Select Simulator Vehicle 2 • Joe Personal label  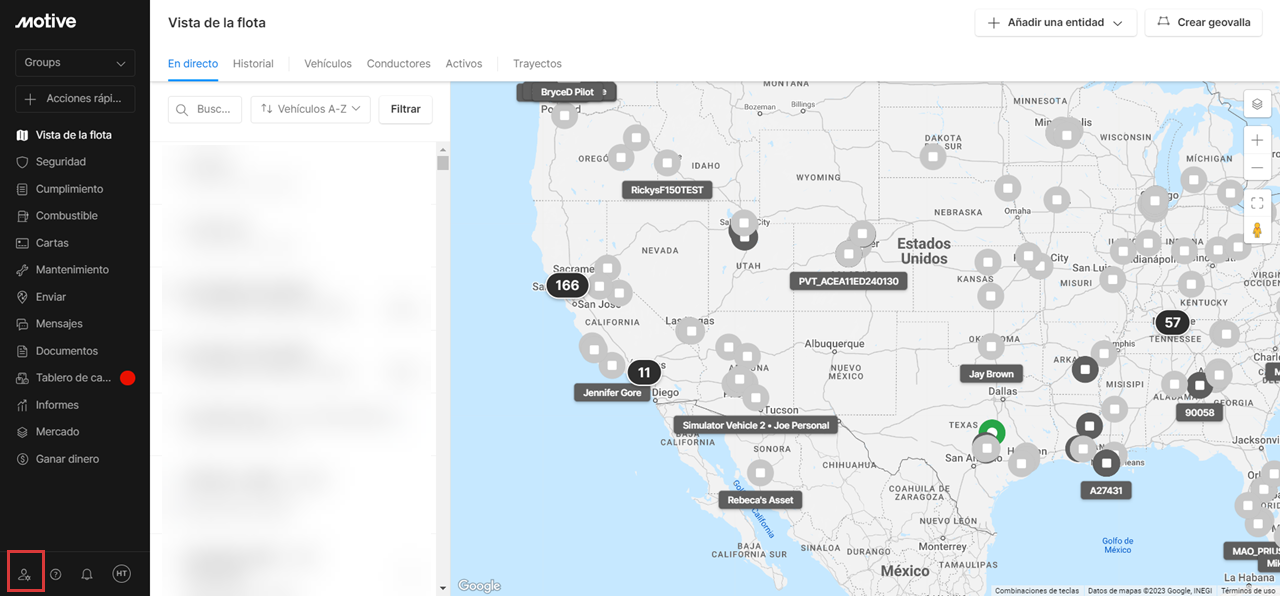pyautogui.click(x=756, y=425)
